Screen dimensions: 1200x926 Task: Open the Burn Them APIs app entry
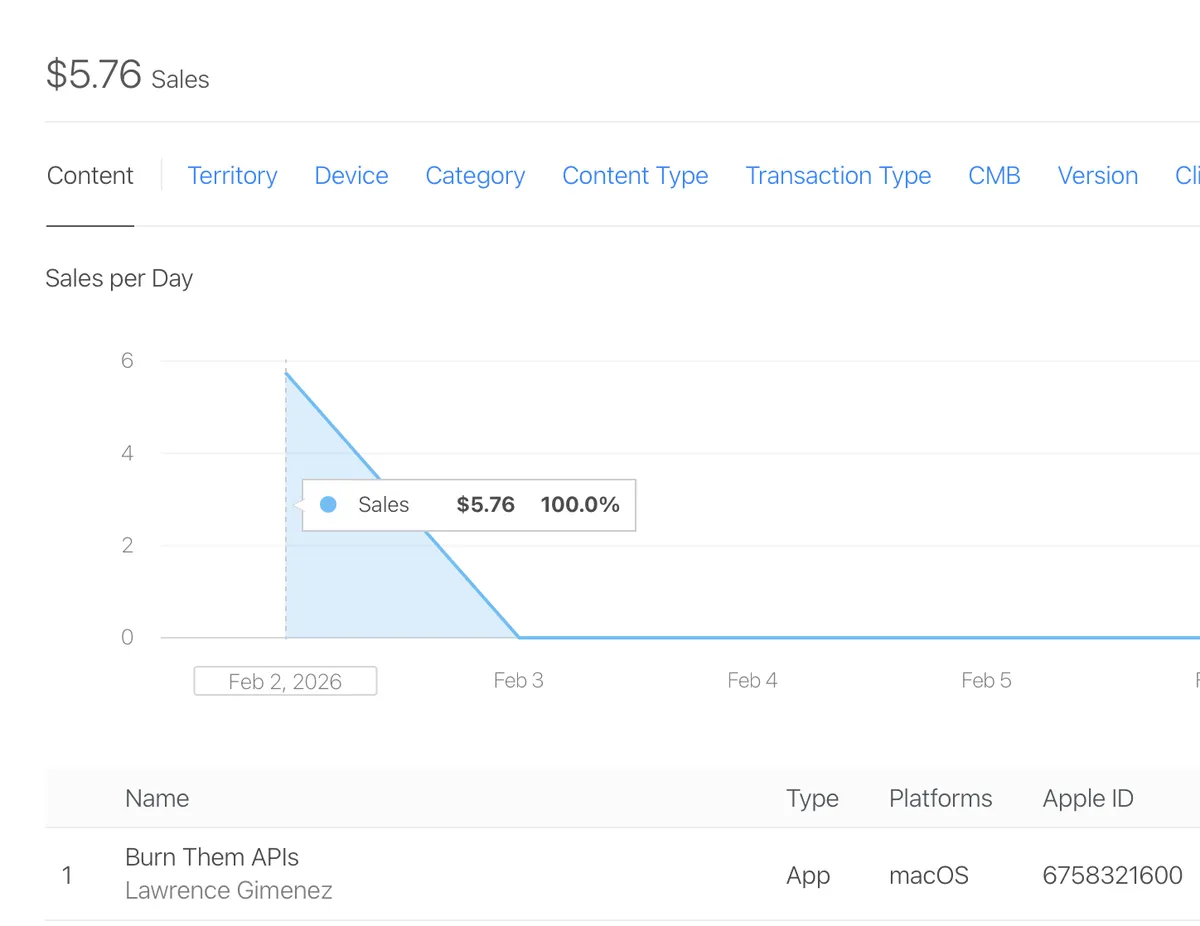[x=212, y=857]
